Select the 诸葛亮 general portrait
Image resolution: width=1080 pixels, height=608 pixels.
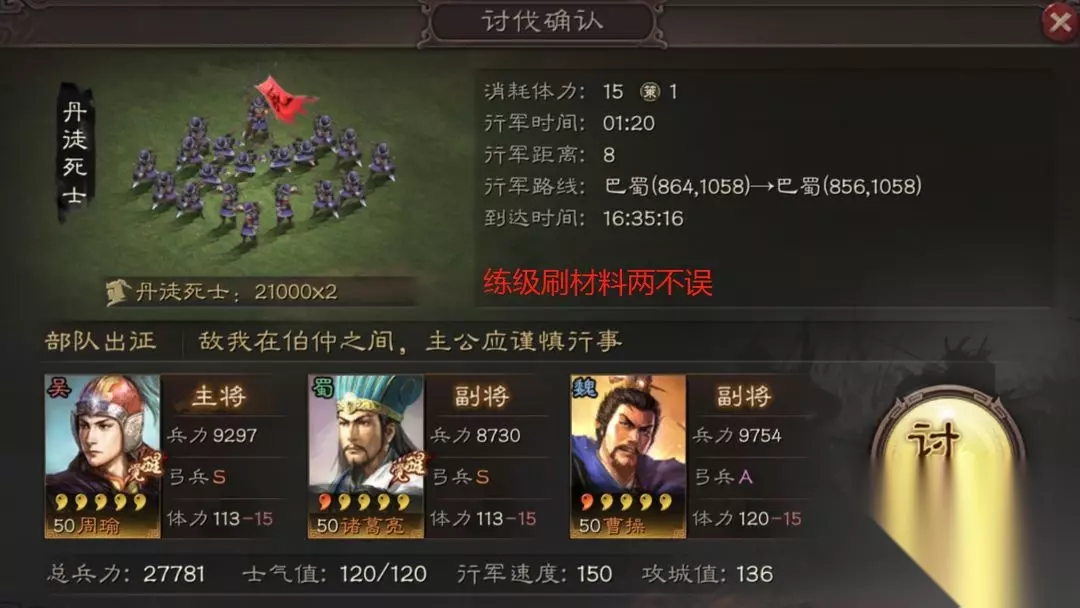[366, 456]
